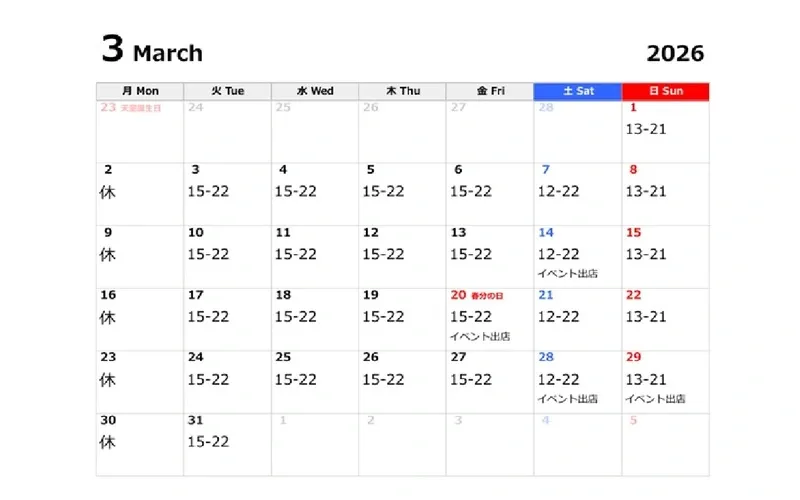Click the Thu column header
The width and height of the screenshot is (800, 500).
click(402, 91)
